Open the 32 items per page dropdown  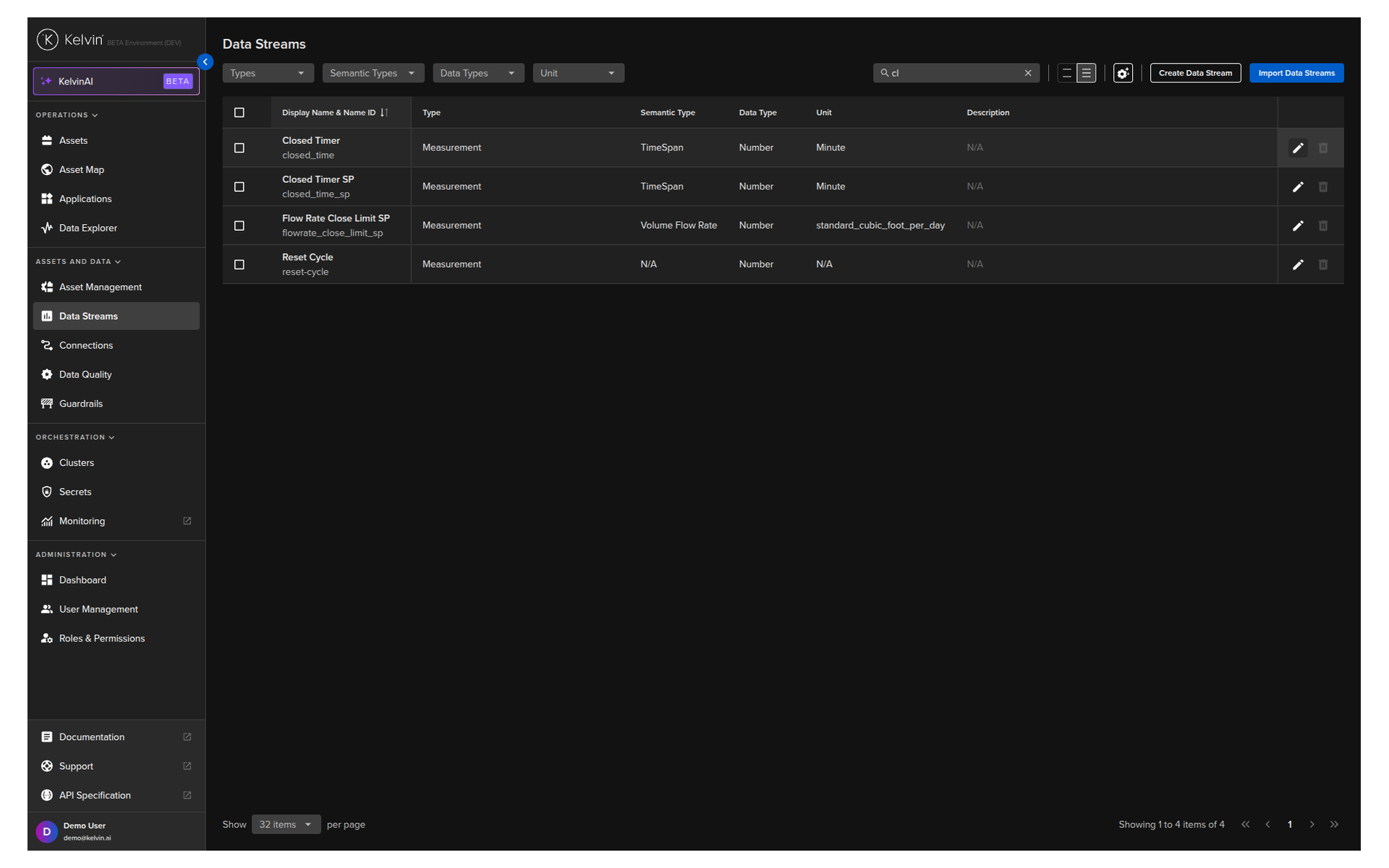(286, 824)
